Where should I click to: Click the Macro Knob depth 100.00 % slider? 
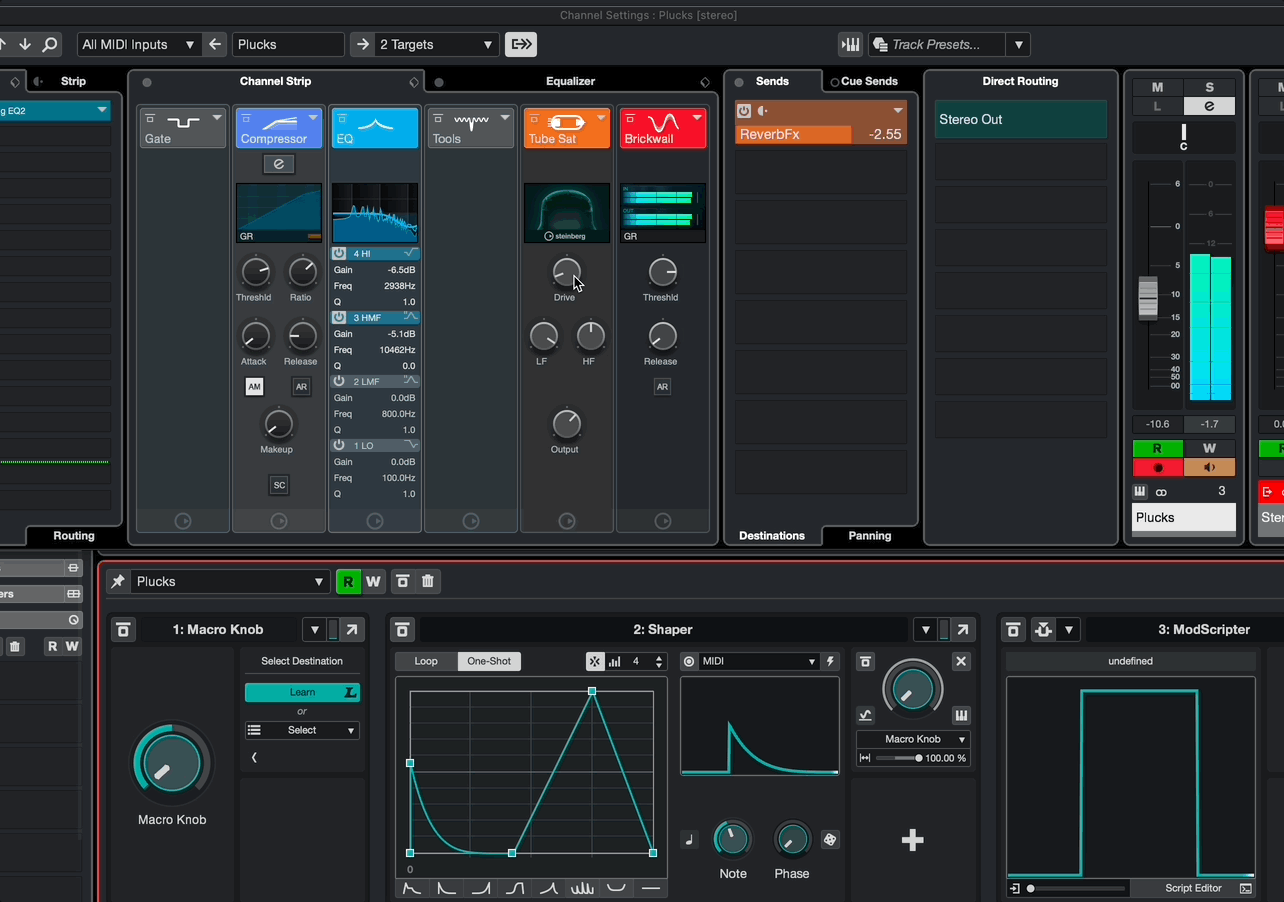coord(899,758)
